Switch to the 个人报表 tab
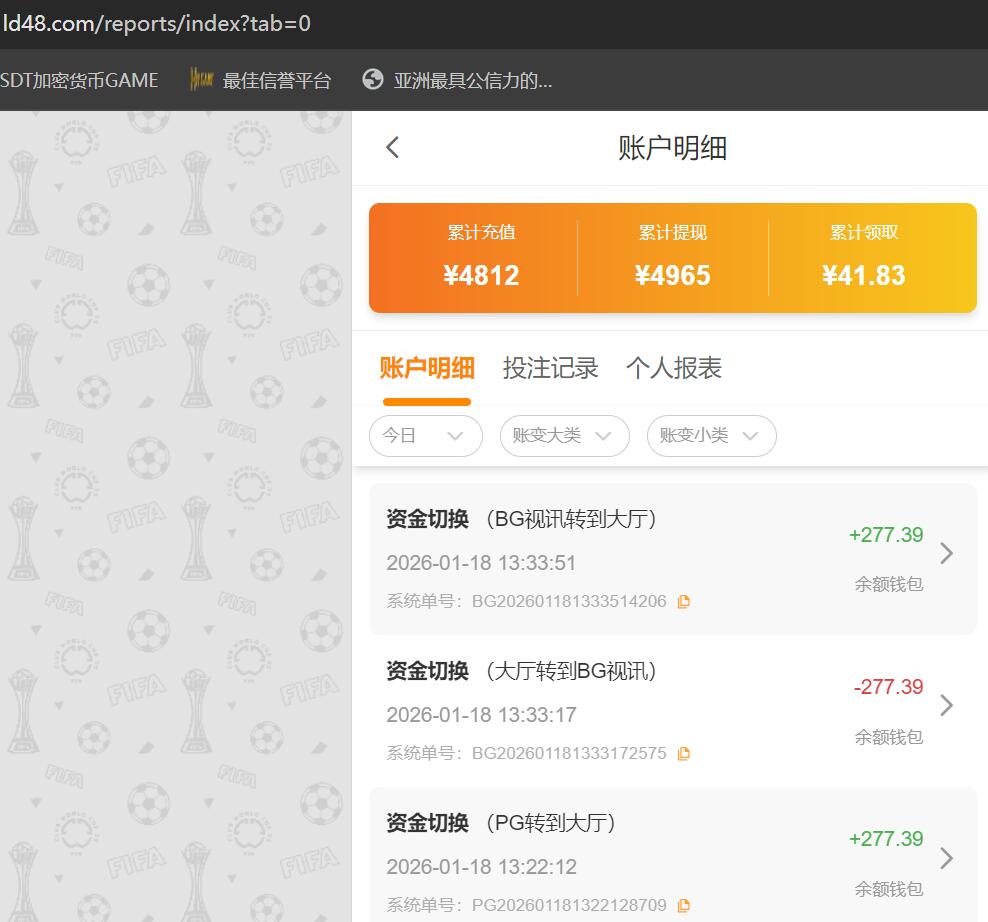Viewport: 988px width, 922px height. (x=674, y=368)
